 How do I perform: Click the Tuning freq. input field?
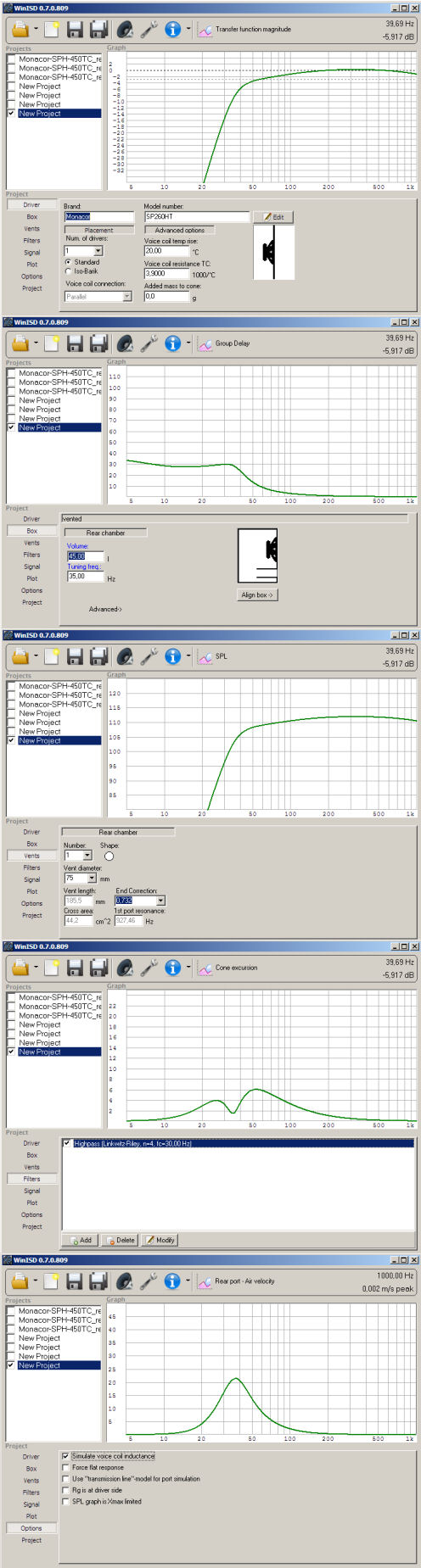(x=85, y=577)
